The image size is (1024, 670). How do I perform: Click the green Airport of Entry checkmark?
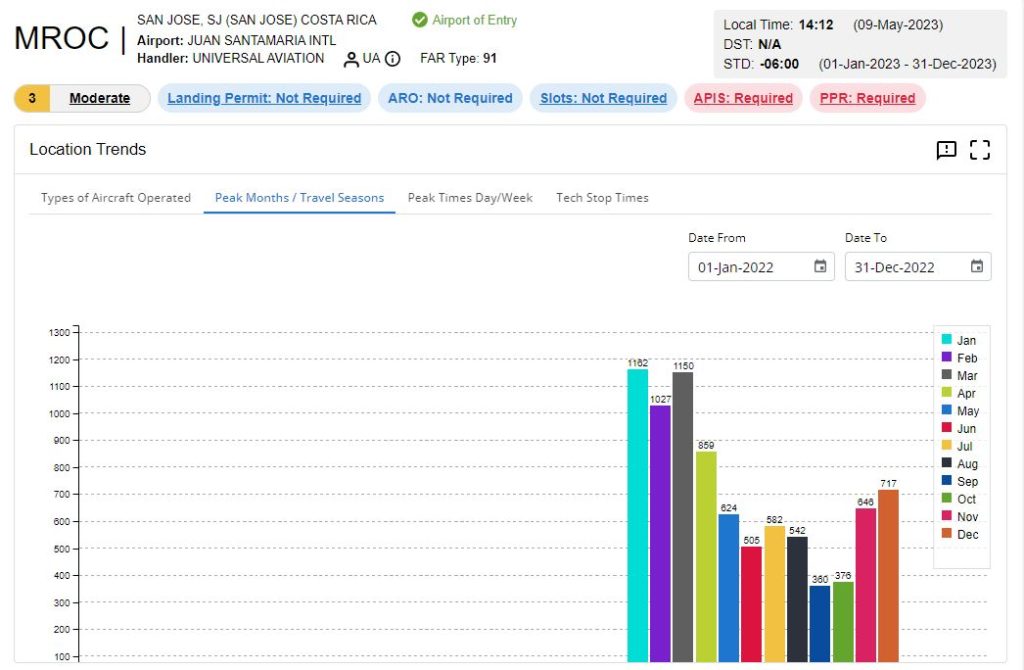[x=420, y=20]
